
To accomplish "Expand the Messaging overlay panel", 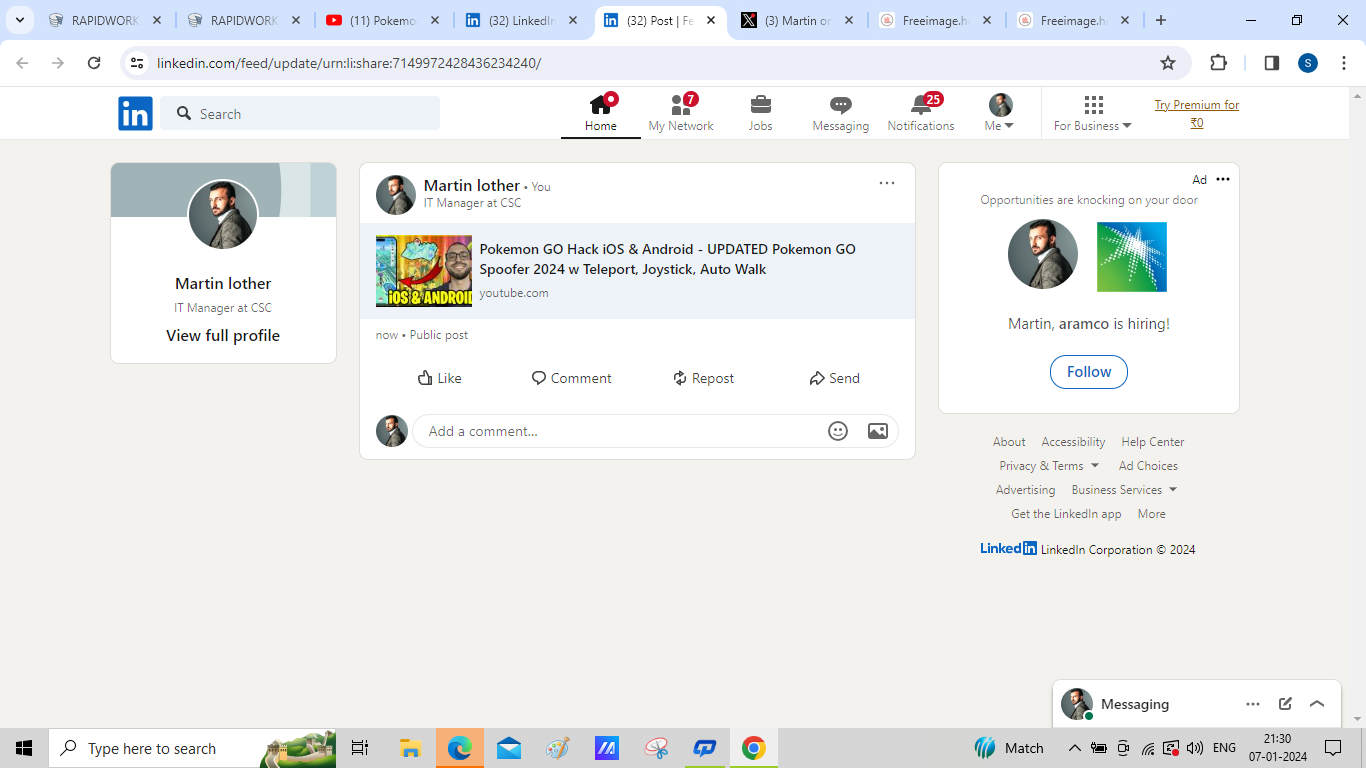I will [x=1317, y=704].
